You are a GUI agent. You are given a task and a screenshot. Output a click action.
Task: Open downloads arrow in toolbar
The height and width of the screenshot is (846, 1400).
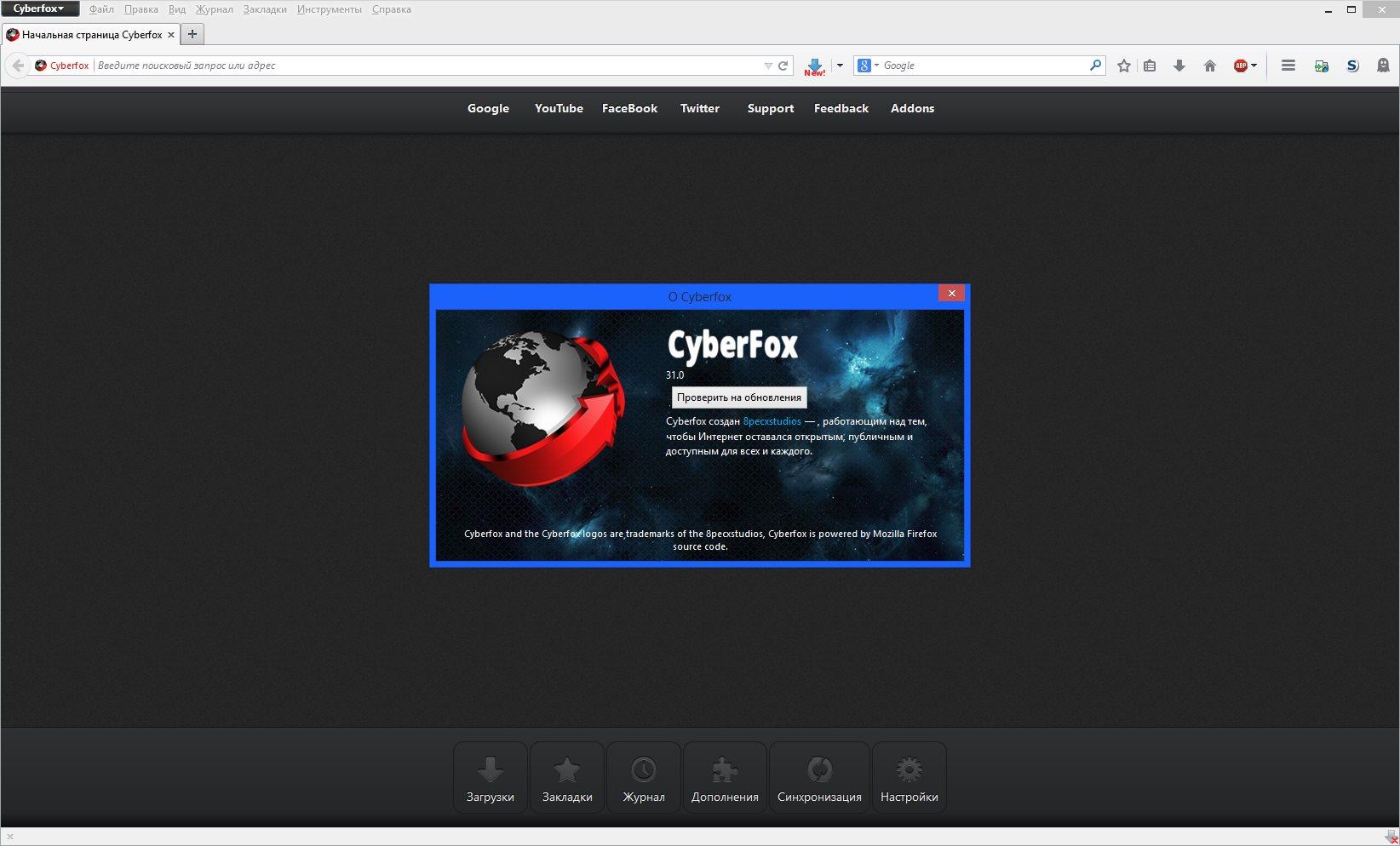tap(1179, 66)
